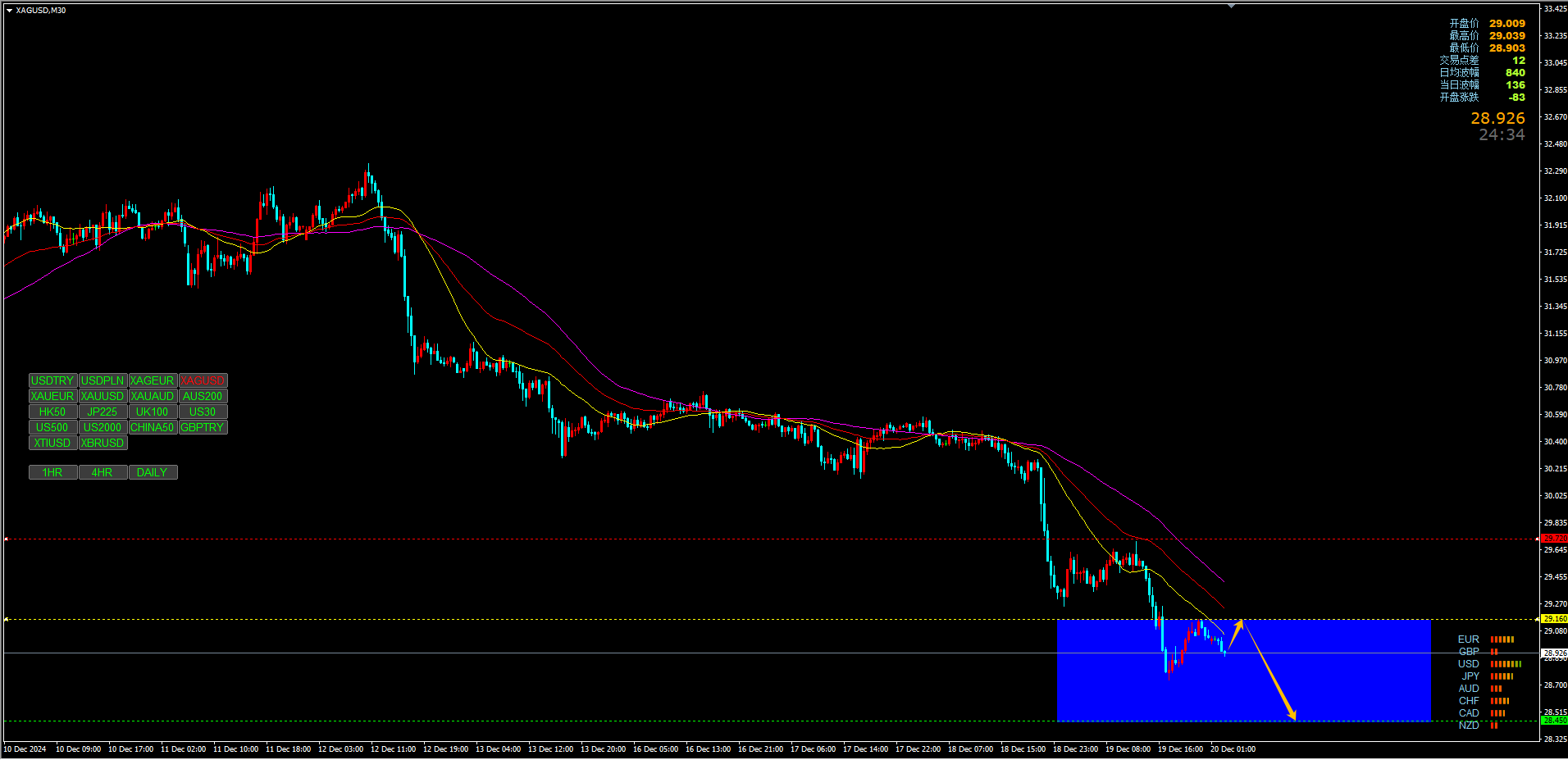Image resolution: width=1568 pixels, height=760 pixels.
Task: Click CHF currency strength label
Action: (1469, 701)
